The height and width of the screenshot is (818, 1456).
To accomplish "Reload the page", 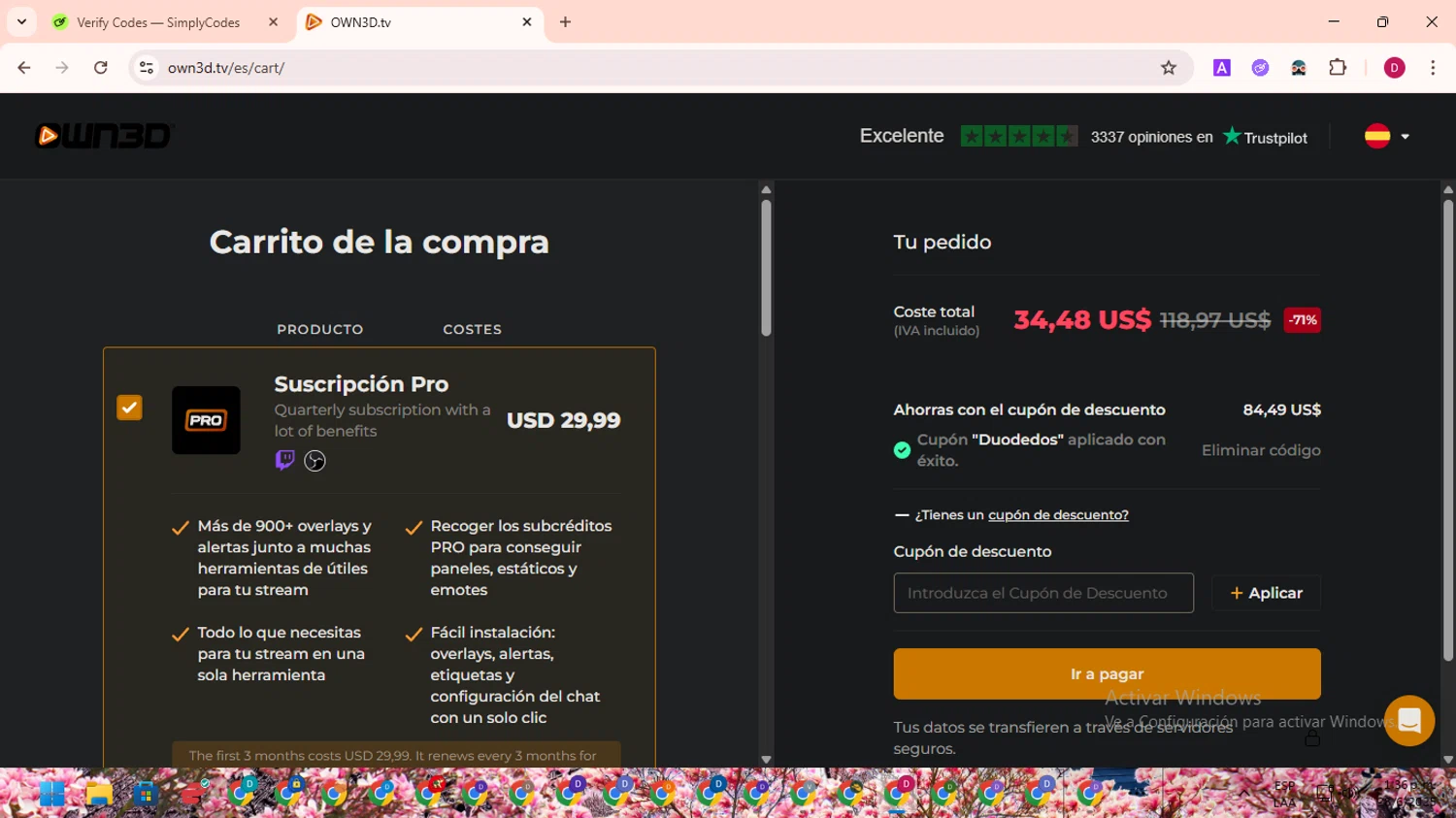I will [x=101, y=68].
